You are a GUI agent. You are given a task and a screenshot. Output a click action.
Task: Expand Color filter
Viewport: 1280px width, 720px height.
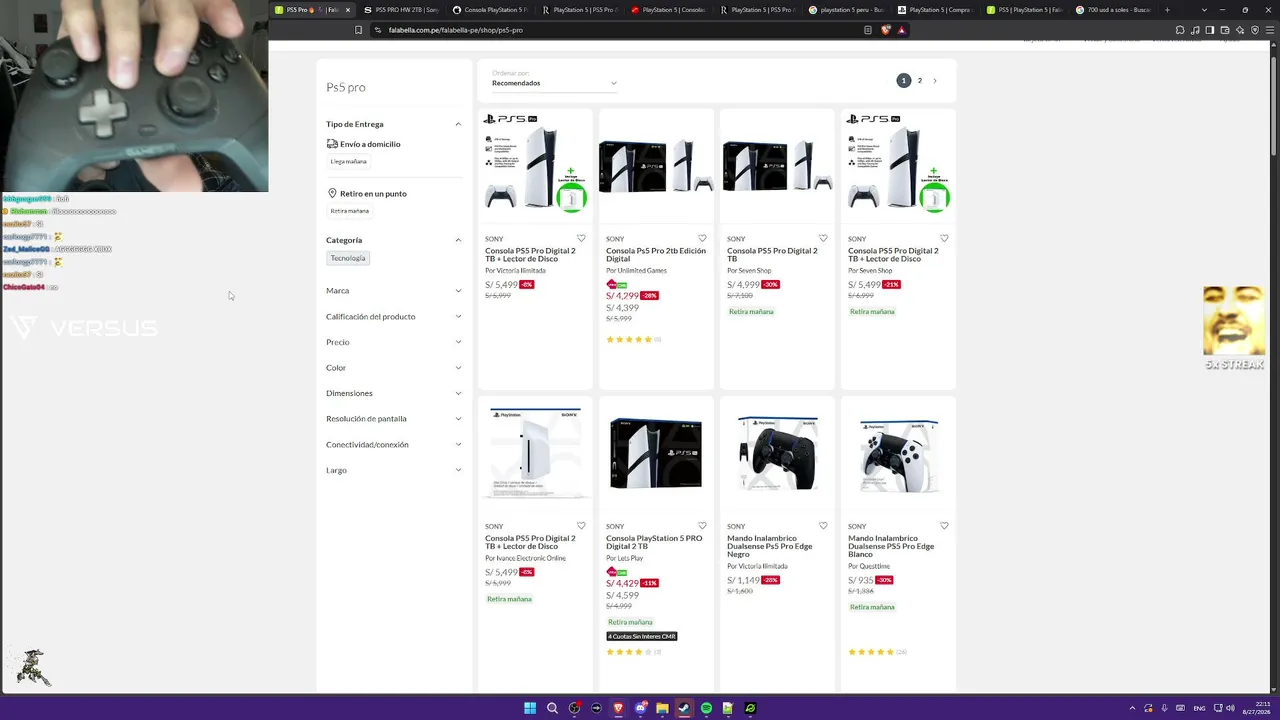[394, 368]
